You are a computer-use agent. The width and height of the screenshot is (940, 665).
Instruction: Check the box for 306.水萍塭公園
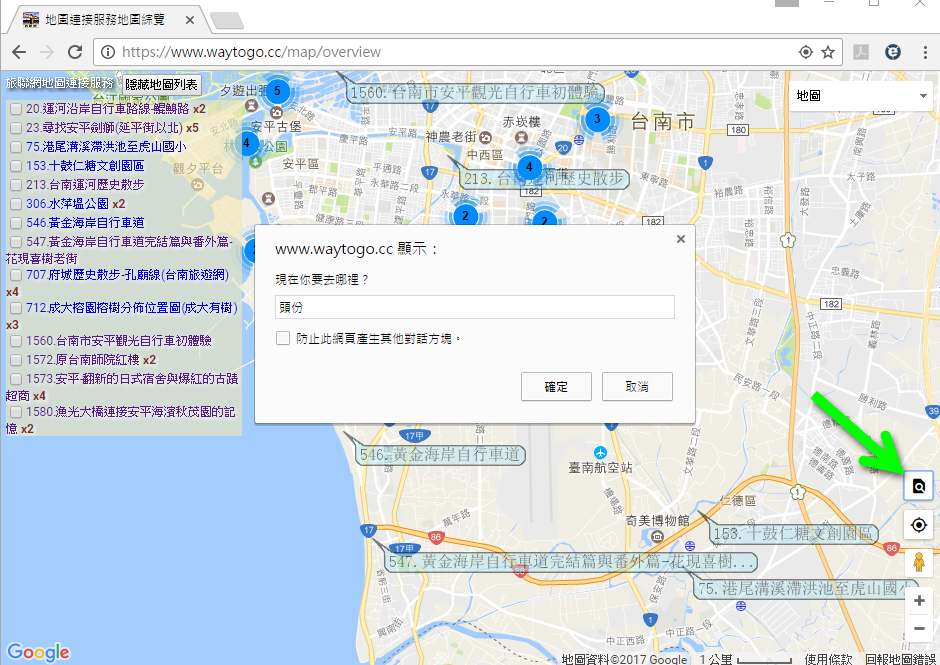[16, 204]
